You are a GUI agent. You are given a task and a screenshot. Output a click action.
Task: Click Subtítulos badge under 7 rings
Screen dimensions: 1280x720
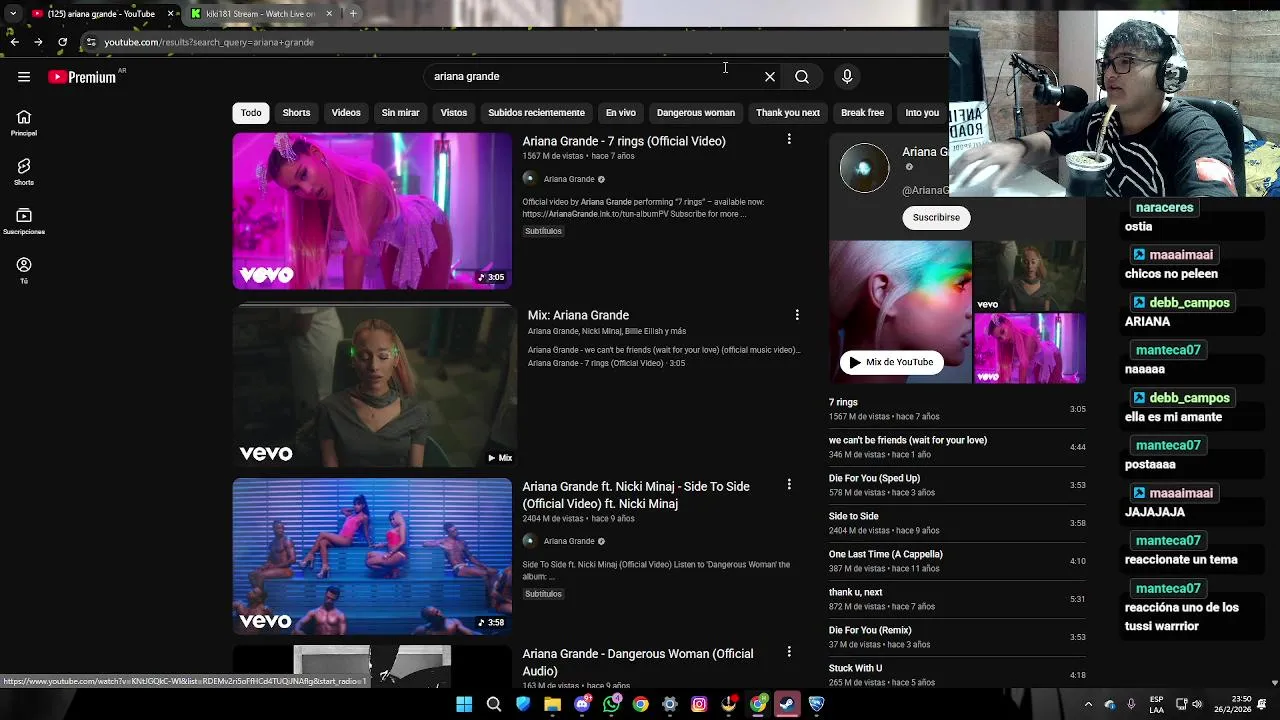543,231
